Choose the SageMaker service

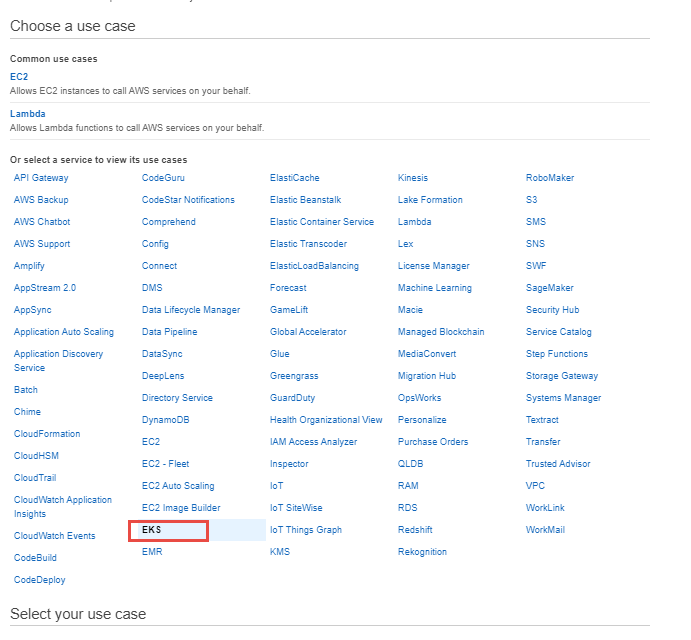(550, 288)
